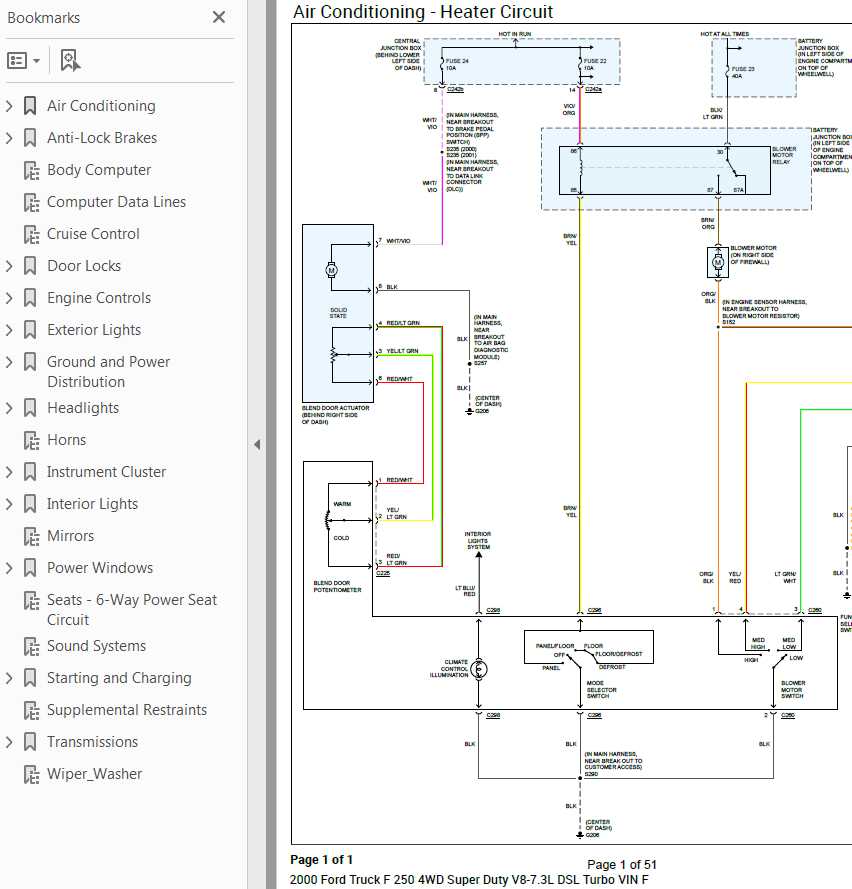Select the Headlights bookmark label

(x=83, y=408)
